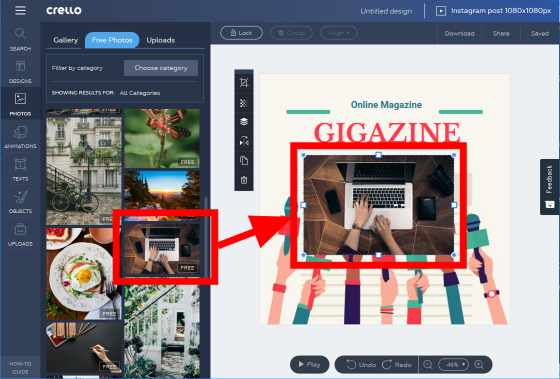Zoom out with the minus magnifier
This screenshot has width=560, height=379.
(x=428, y=364)
